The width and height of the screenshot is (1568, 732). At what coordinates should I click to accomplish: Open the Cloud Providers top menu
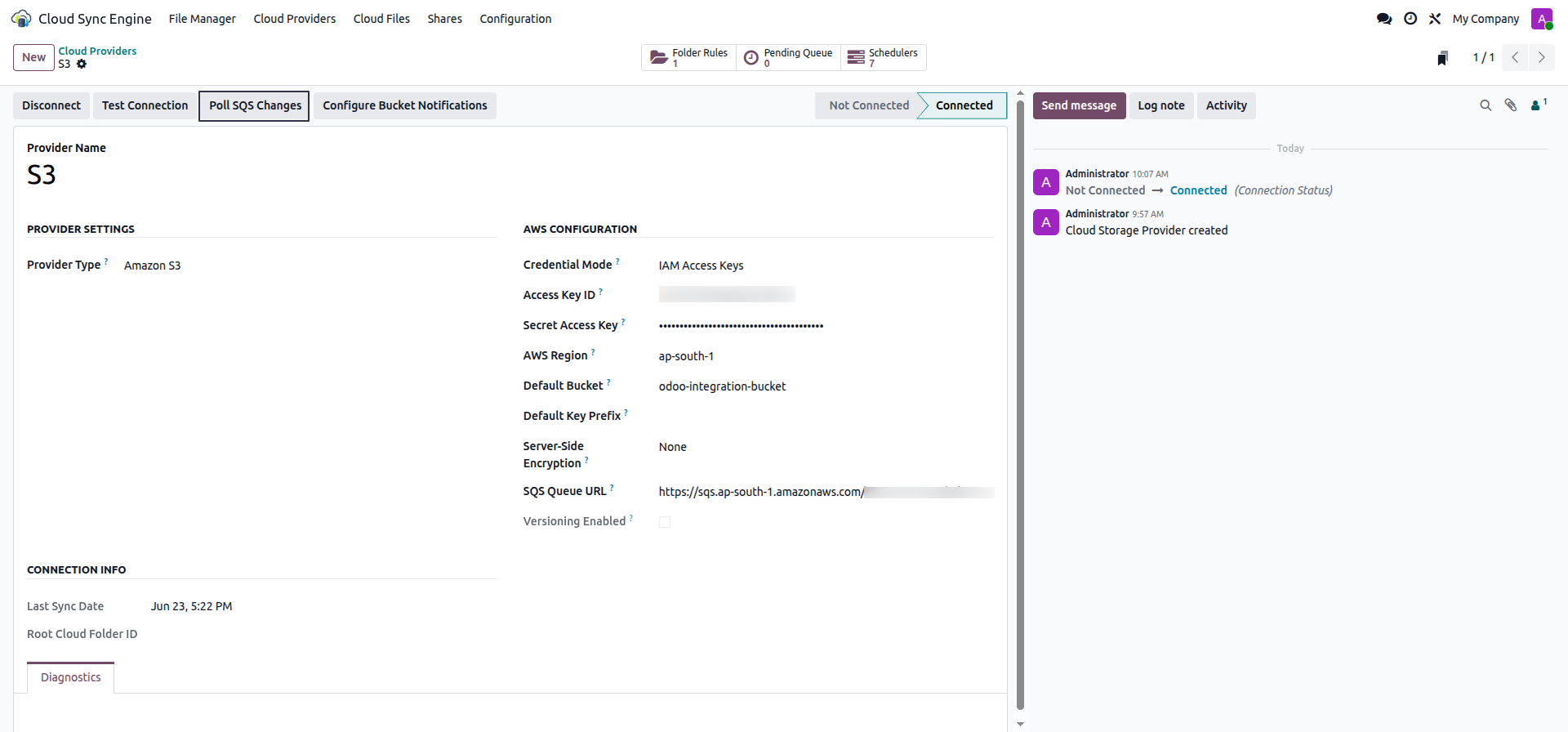point(295,19)
